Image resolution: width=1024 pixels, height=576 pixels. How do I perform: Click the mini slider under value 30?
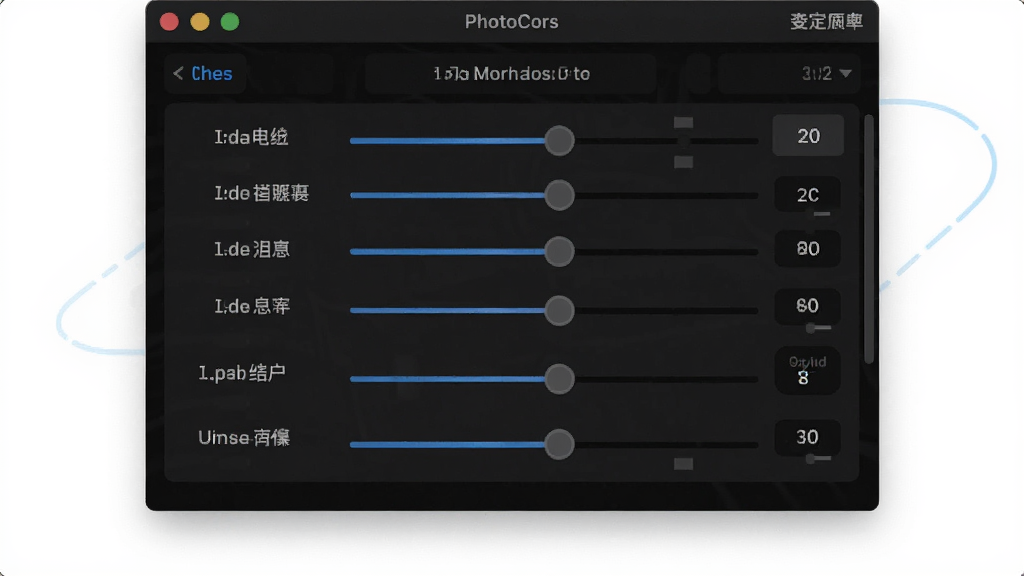click(x=818, y=458)
